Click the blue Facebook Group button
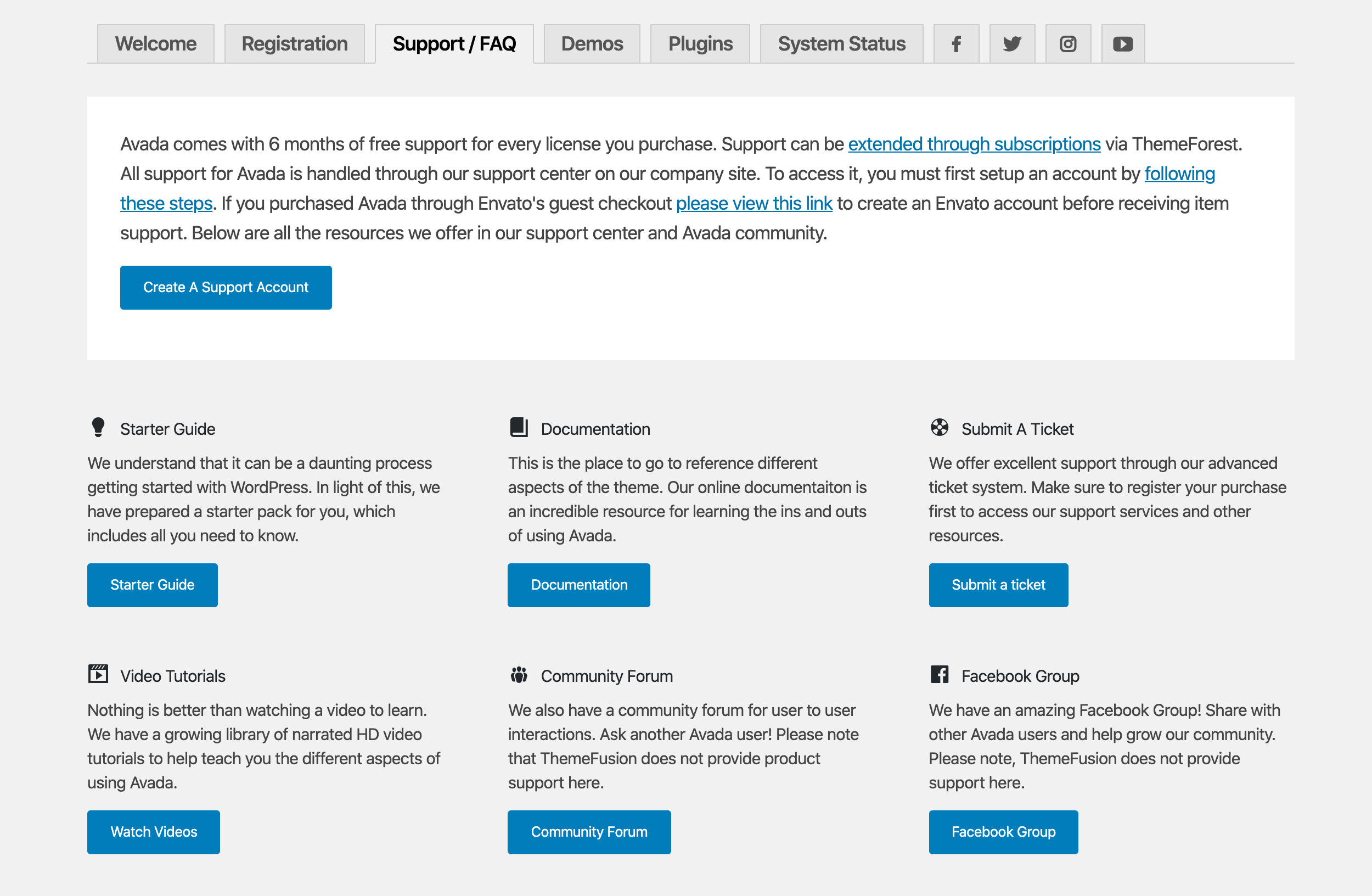The height and width of the screenshot is (896, 1372). [x=1004, y=832]
